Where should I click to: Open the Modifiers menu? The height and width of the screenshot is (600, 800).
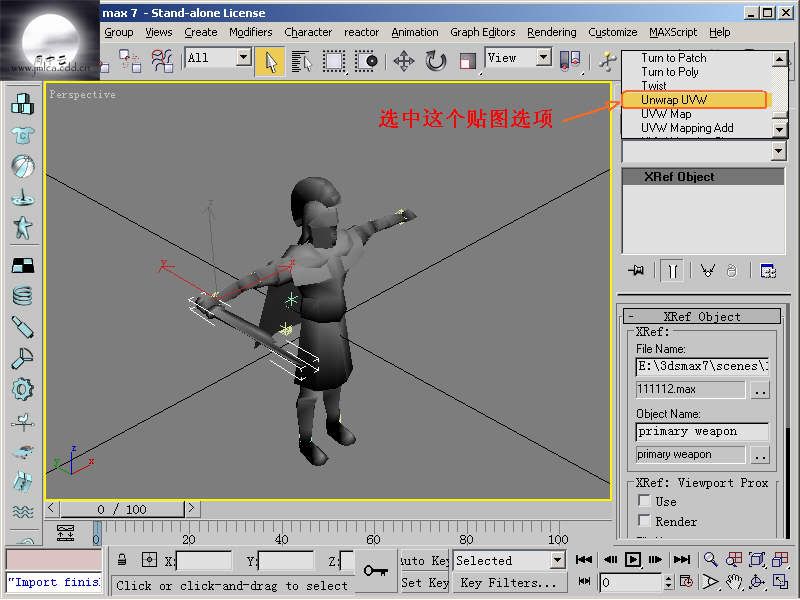pyautogui.click(x=250, y=32)
